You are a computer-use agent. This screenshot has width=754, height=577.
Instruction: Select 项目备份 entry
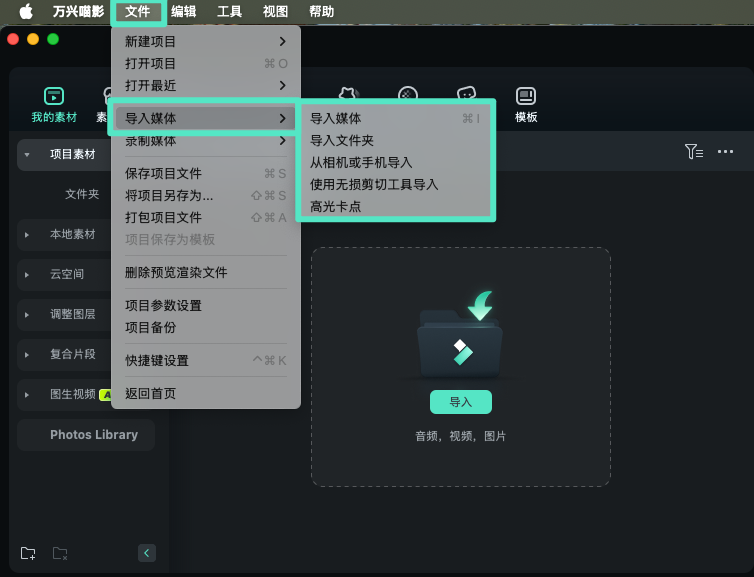click(206, 327)
